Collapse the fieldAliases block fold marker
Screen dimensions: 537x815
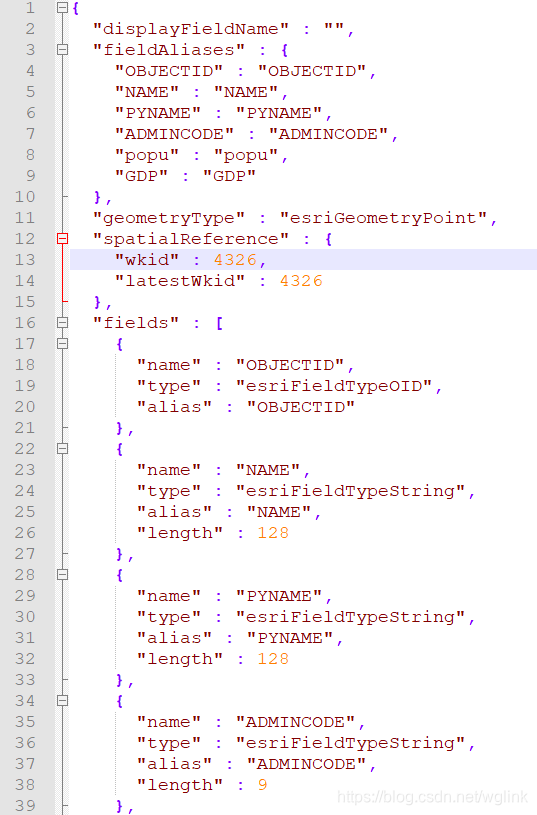click(62, 50)
